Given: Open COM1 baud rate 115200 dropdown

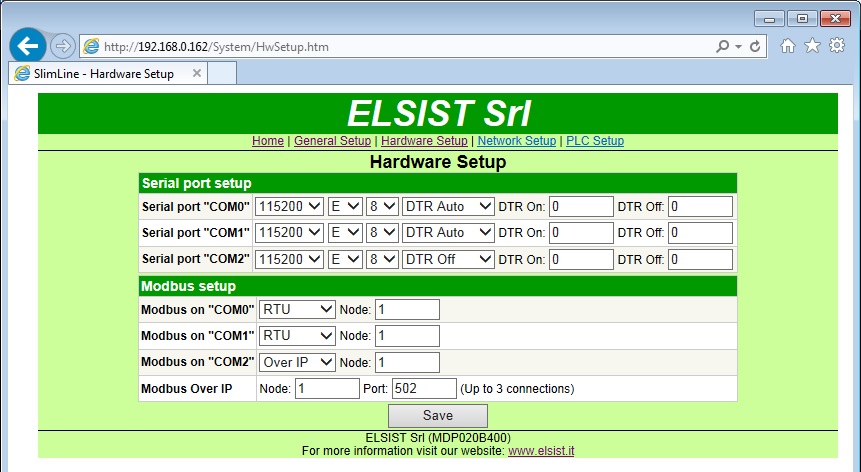Looking at the screenshot, I should 289,233.
